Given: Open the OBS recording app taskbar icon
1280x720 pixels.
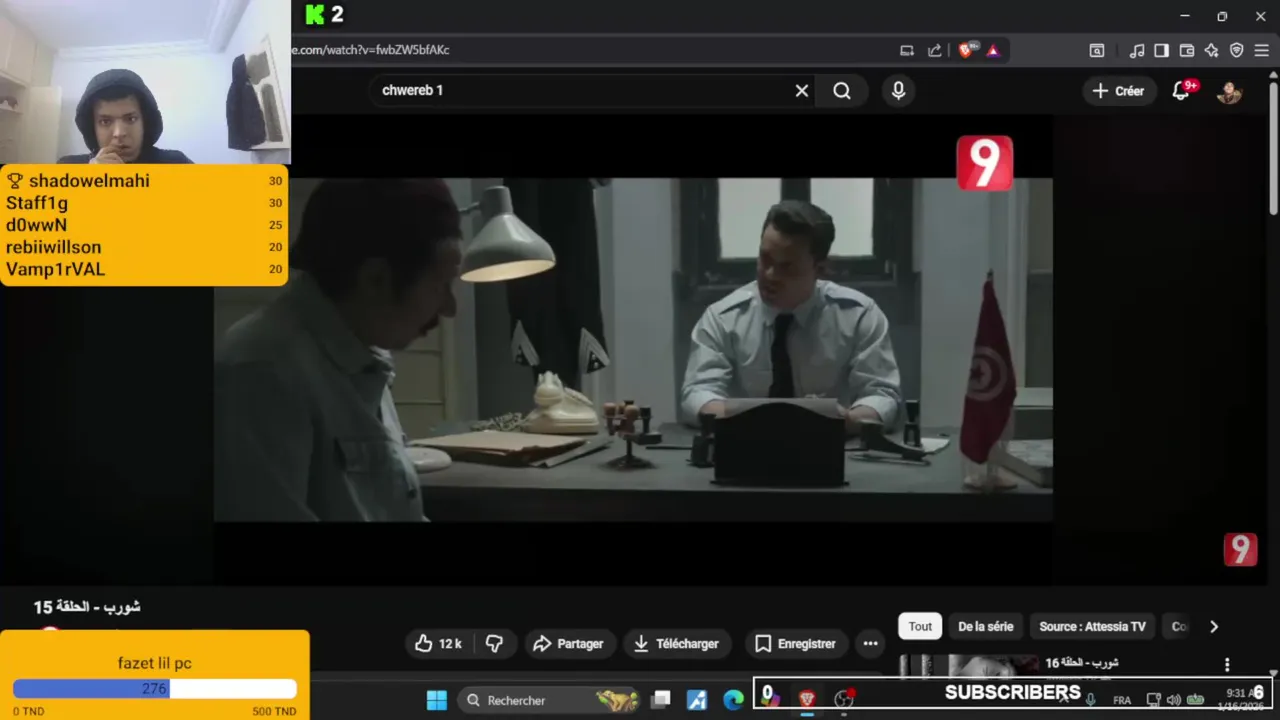Looking at the screenshot, I should 844,700.
